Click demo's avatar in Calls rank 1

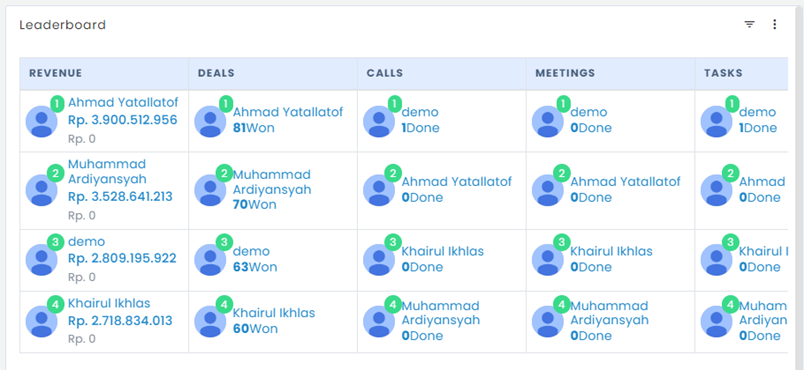click(x=379, y=121)
